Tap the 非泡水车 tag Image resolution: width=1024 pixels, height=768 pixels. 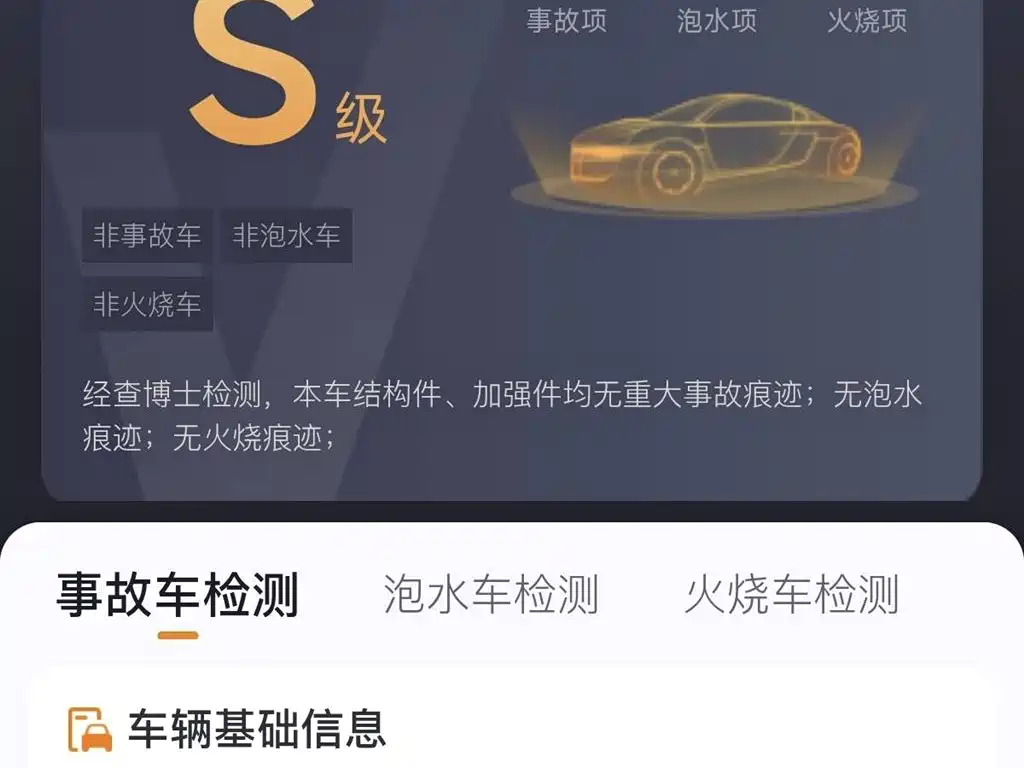(x=287, y=235)
